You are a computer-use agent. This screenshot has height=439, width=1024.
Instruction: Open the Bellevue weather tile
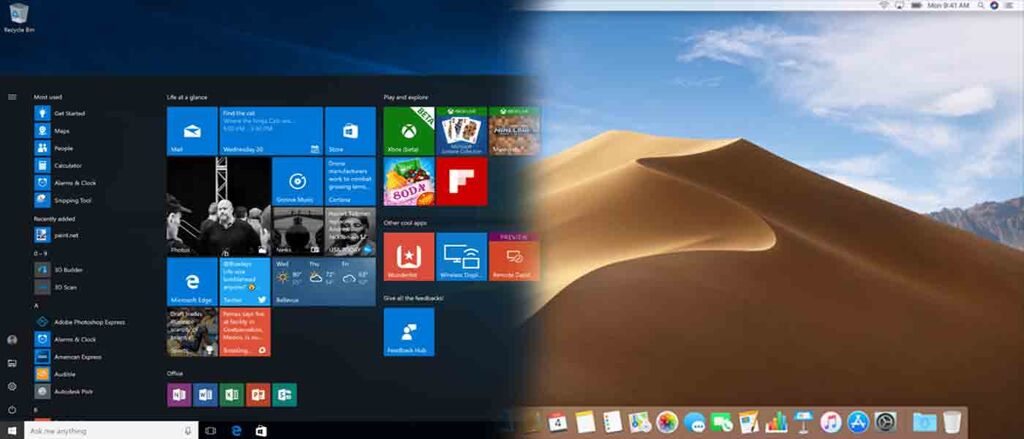(324, 282)
